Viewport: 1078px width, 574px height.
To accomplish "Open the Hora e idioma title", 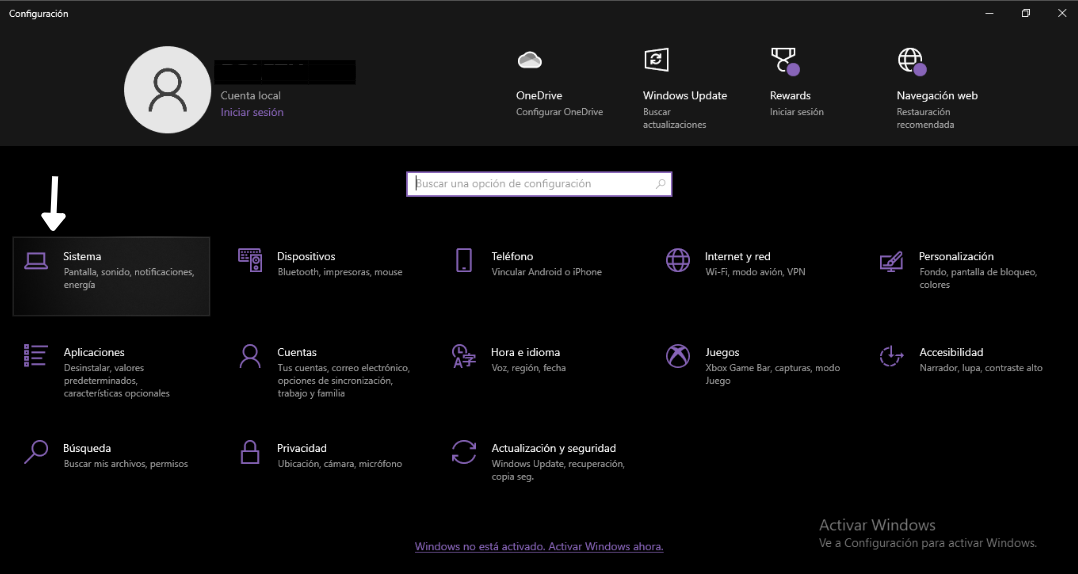I will tap(525, 352).
